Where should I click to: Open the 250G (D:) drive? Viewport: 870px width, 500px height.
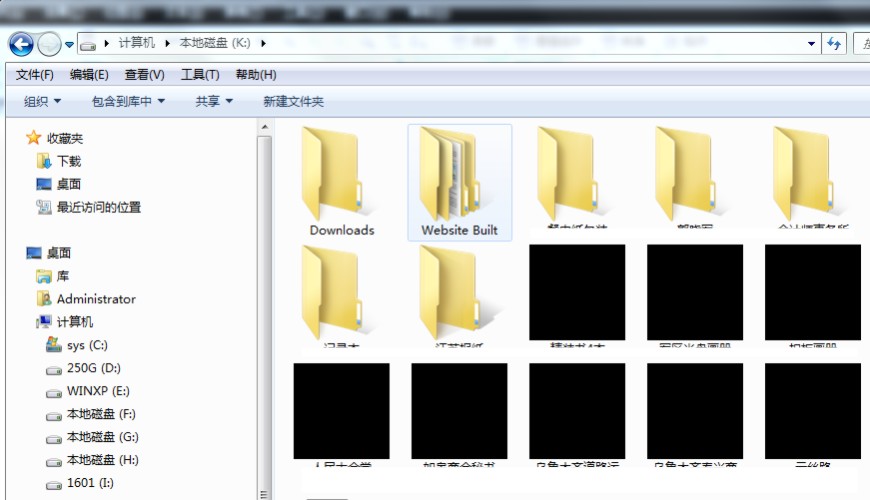tap(83, 368)
